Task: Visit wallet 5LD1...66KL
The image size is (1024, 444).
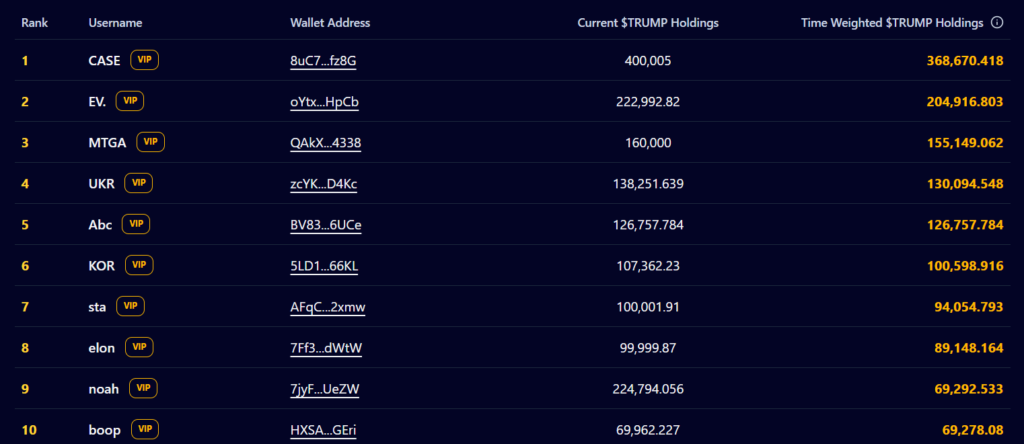Action: tap(324, 267)
